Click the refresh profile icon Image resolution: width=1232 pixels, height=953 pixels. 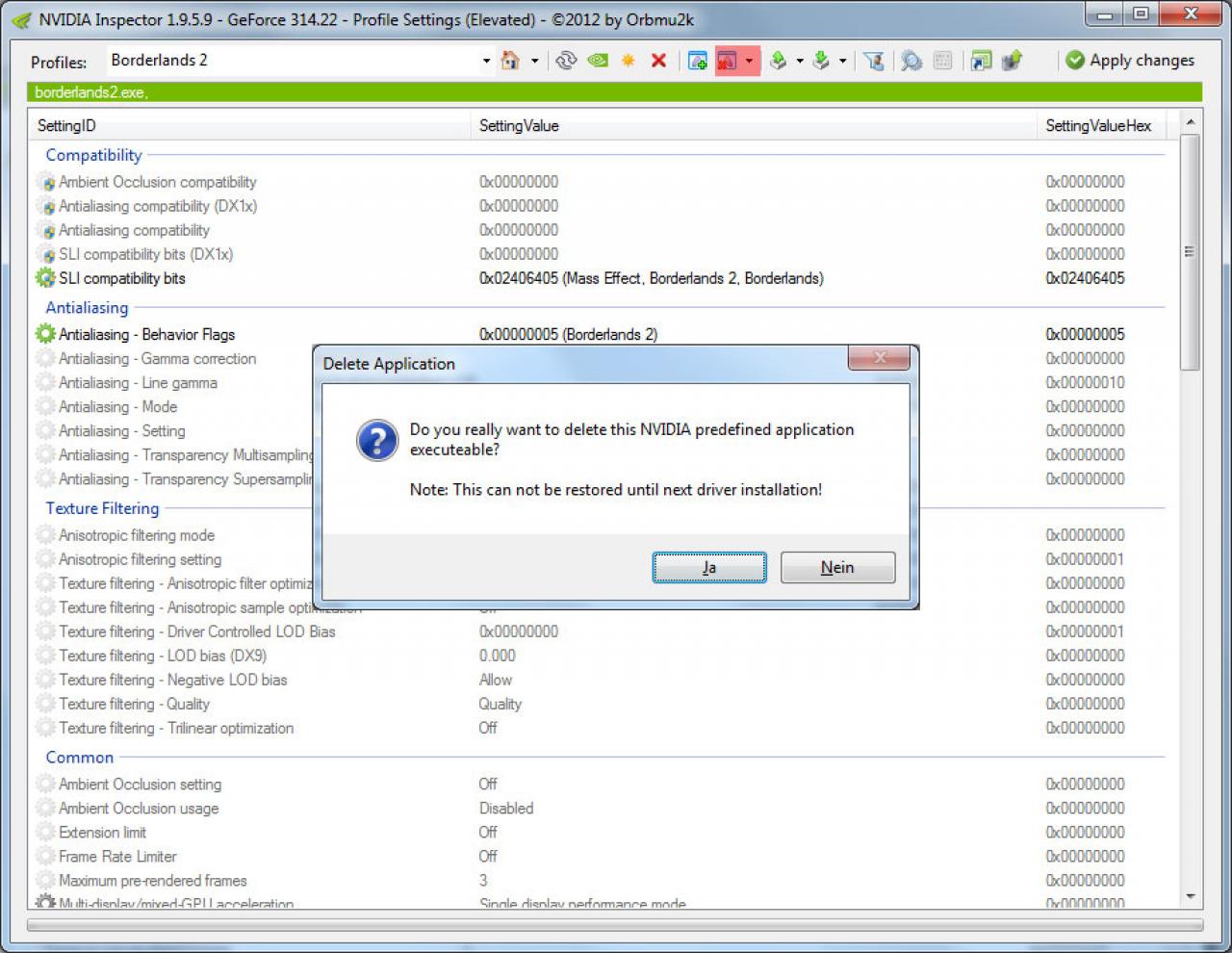566,61
